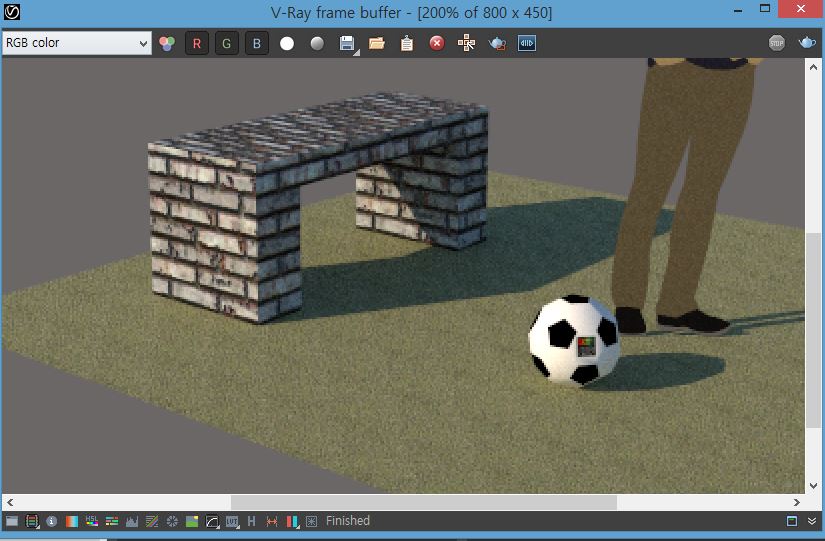
Task: Toggle the dock window icon bottom right
Action: pos(792,522)
